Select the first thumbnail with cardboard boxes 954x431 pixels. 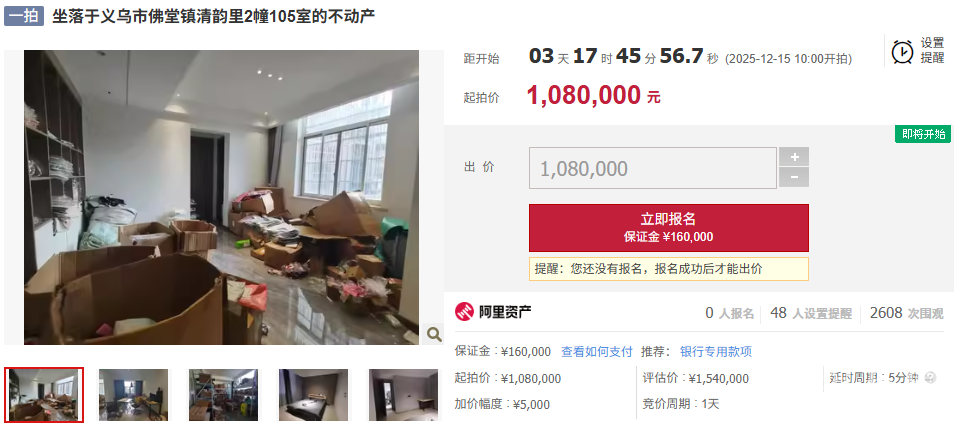(44, 394)
